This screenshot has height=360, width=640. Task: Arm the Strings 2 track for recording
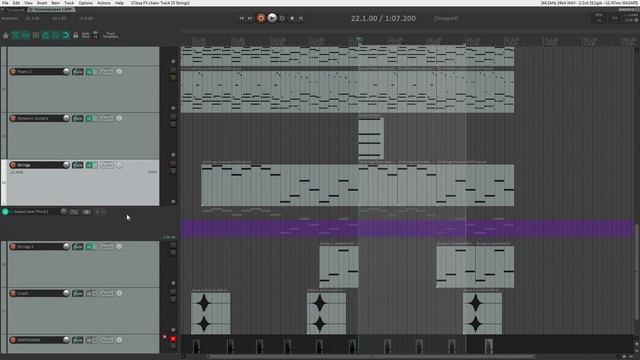pyautogui.click(x=13, y=247)
